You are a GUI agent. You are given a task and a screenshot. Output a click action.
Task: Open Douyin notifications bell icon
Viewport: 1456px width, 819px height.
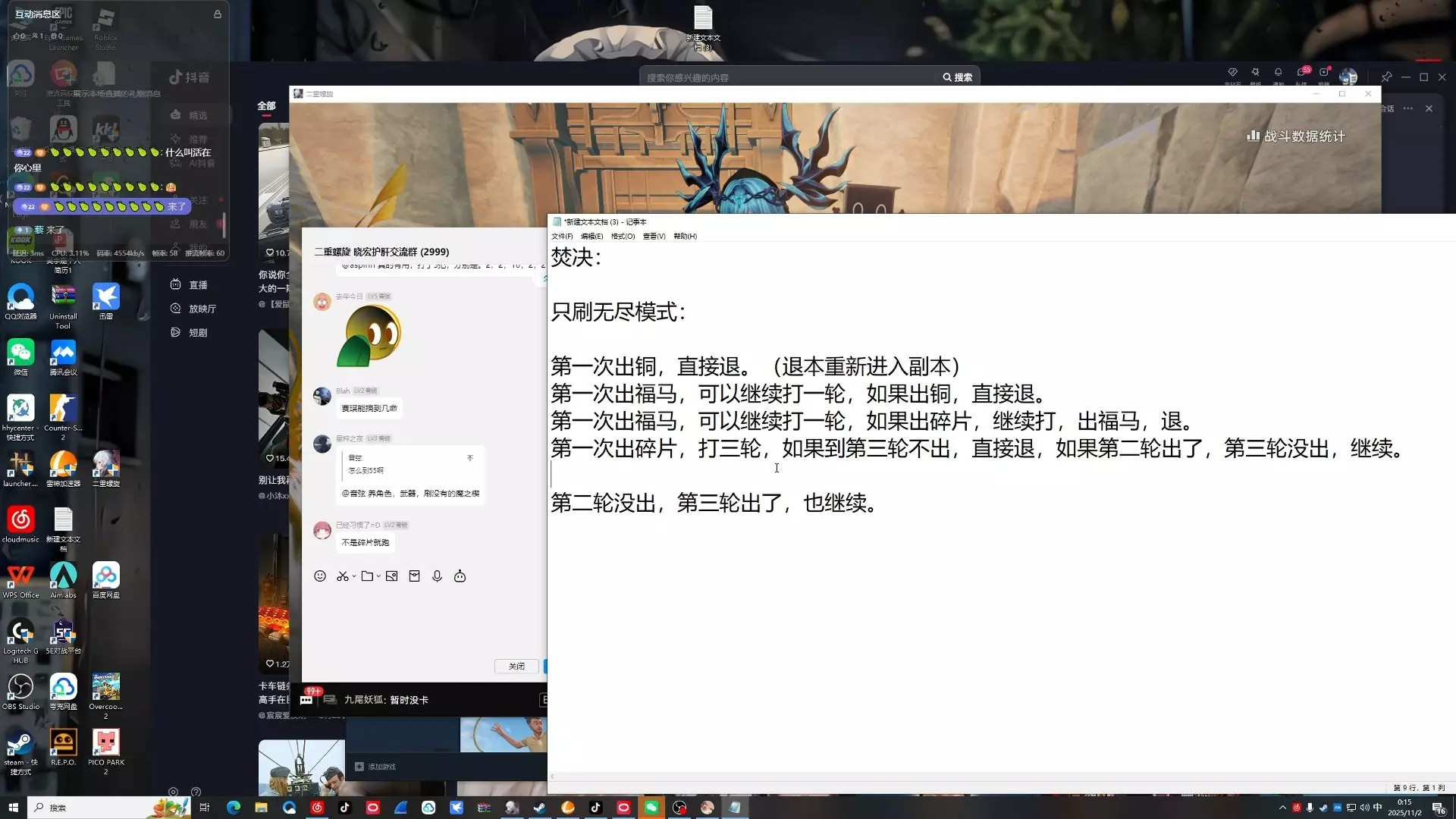click(1278, 73)
